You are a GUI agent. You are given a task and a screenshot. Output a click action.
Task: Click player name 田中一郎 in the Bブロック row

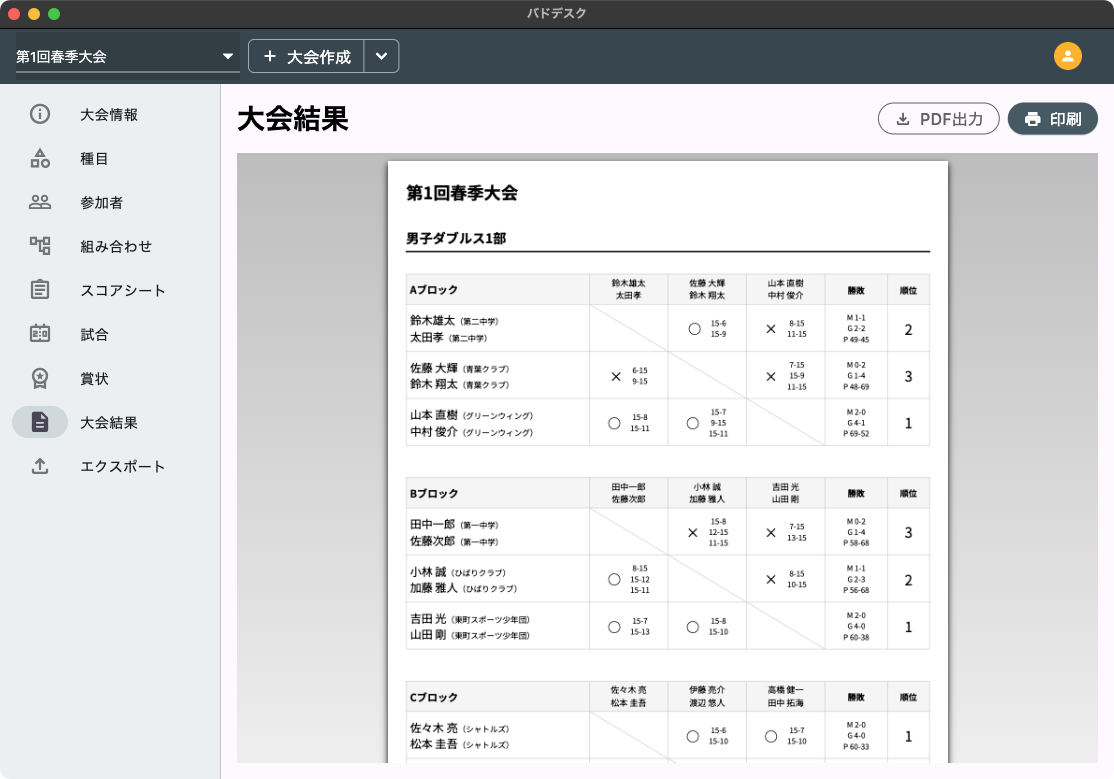click(432, 525)
